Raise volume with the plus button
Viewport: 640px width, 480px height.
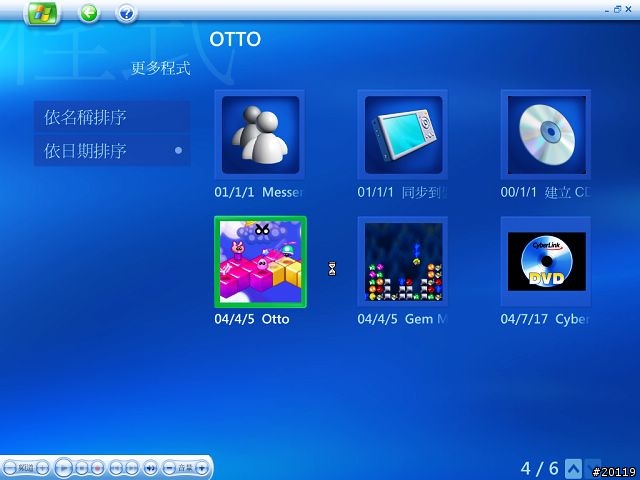click(202, 468)
